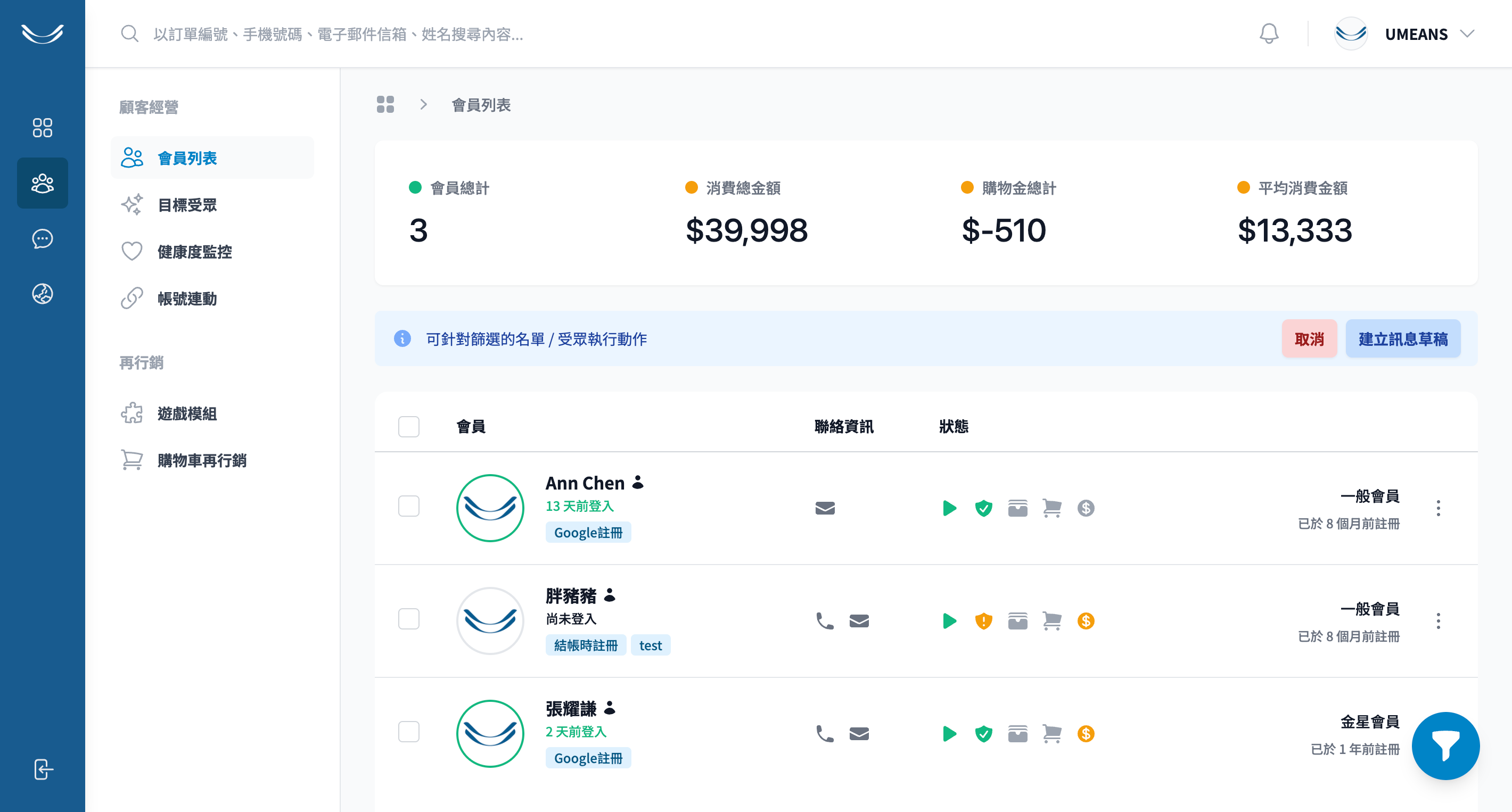Viewport: 1512px width, 812px height.
Task: Click the notification bell icon
Action: pyautogui.click(x=1268, y=34)
